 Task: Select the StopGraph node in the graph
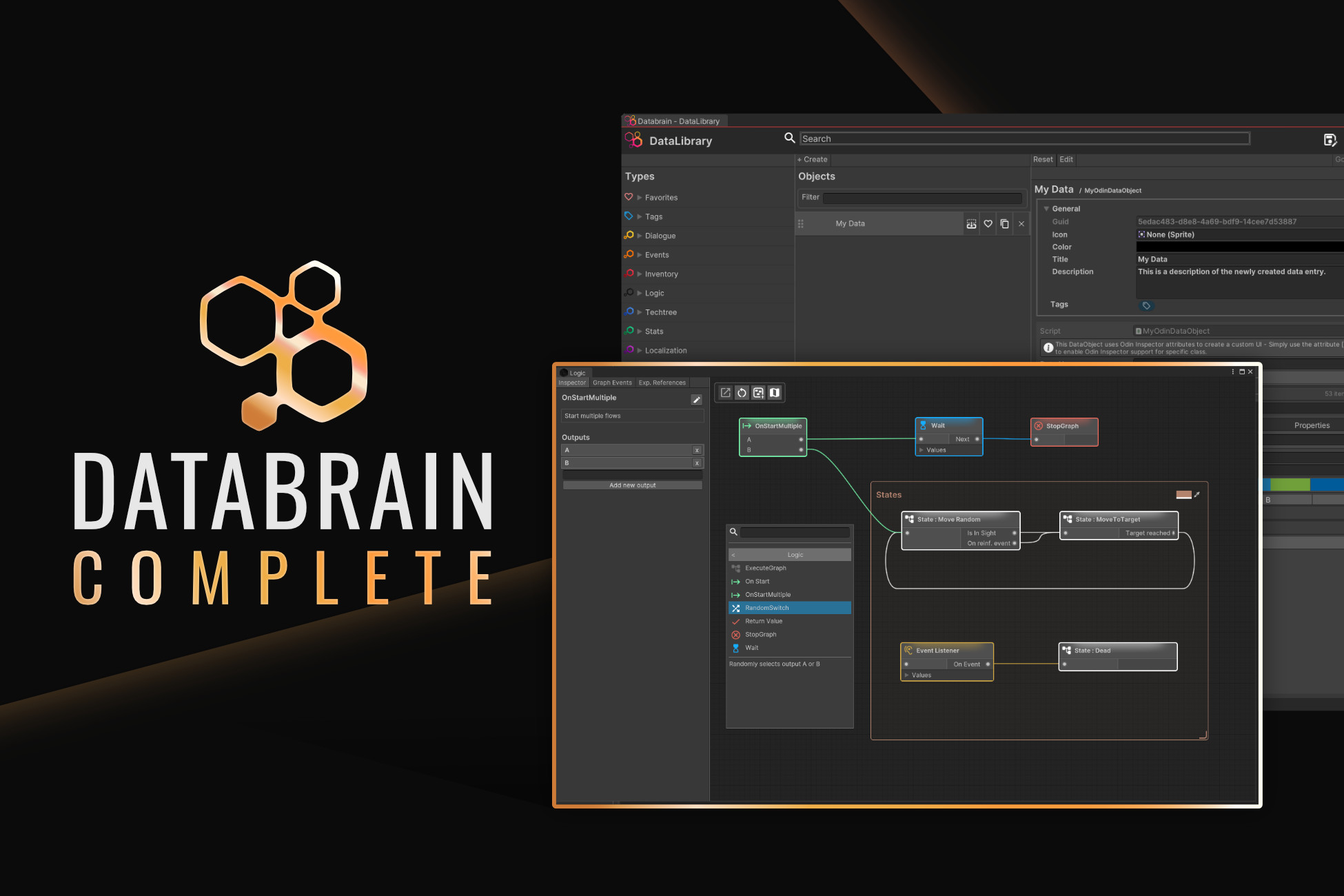[1064, 432]
